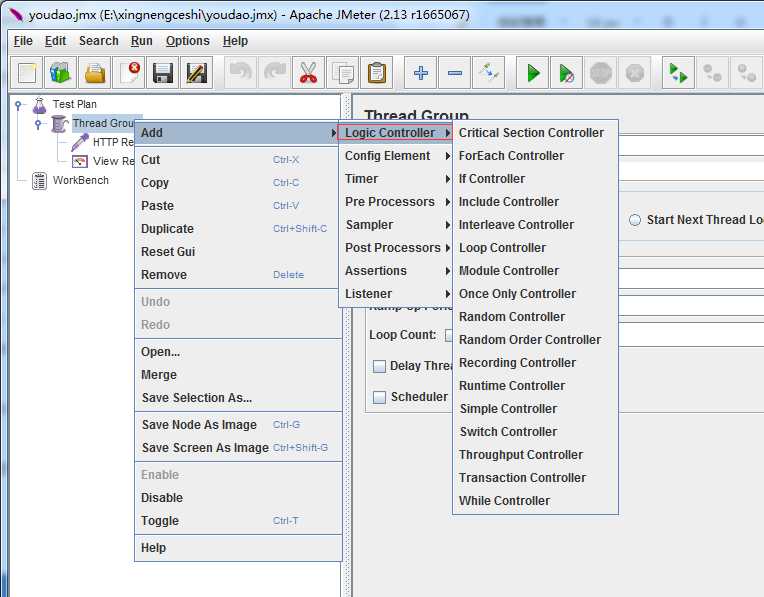The height and width of the screenshot is (597, 764).
Task: Enable the Delay Thread creation checkbox
Action: tap(379, 366)
